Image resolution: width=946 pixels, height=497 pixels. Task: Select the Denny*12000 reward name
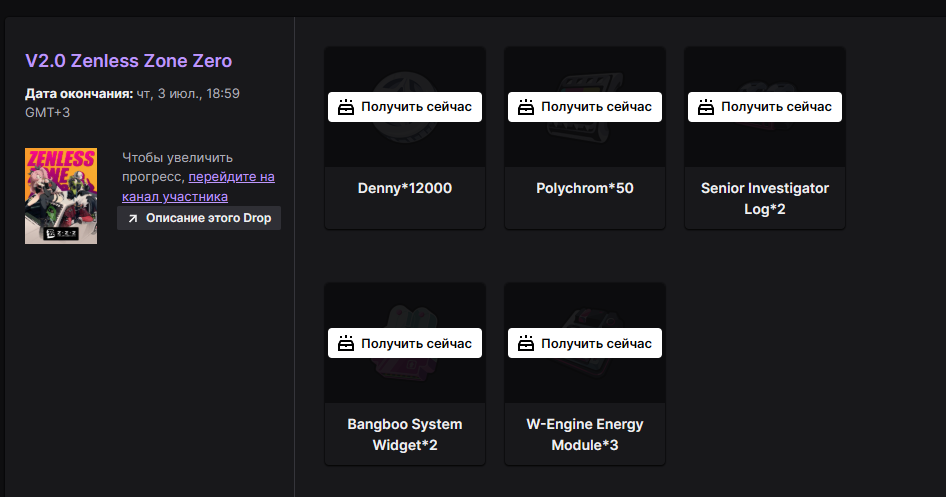405,188
